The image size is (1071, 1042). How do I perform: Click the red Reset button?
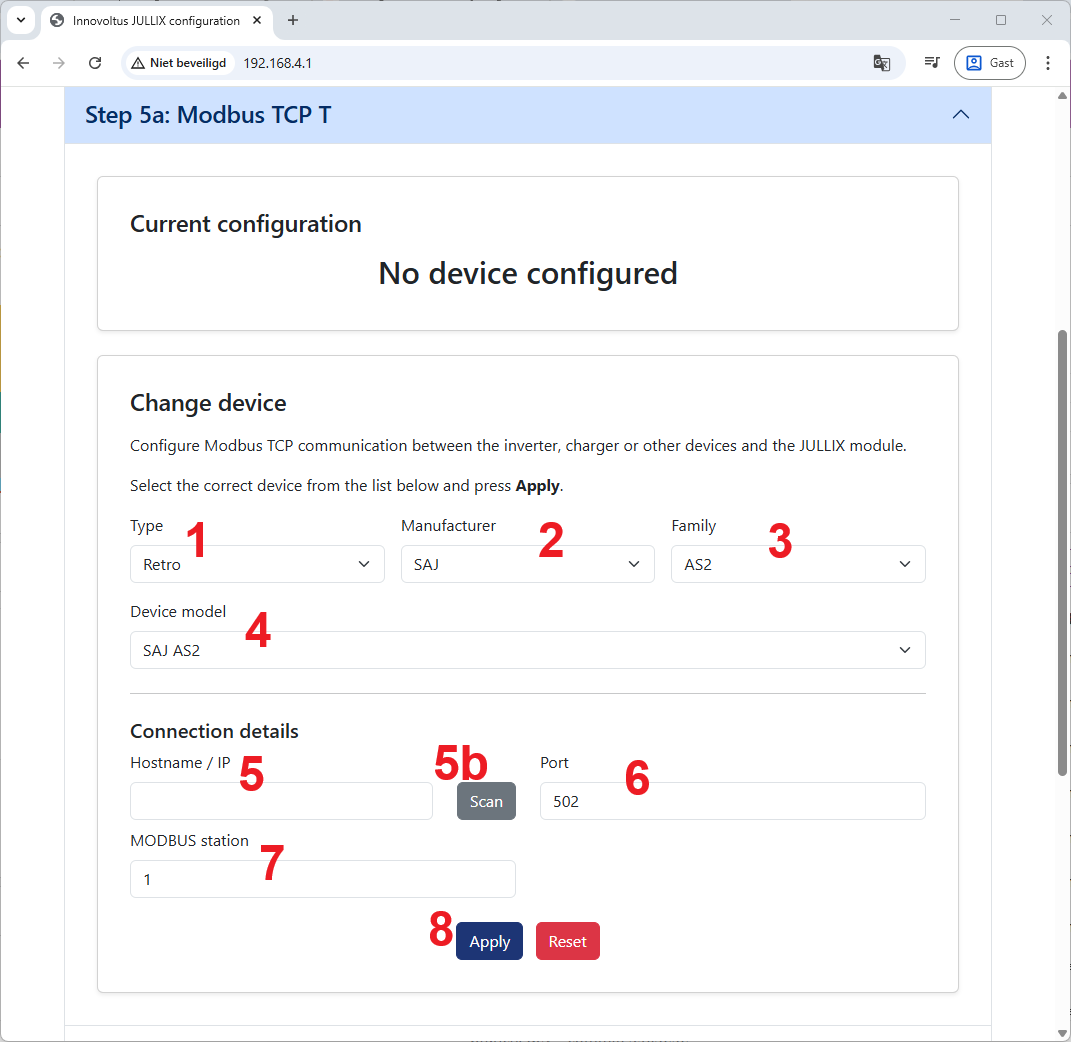point(567,941)
